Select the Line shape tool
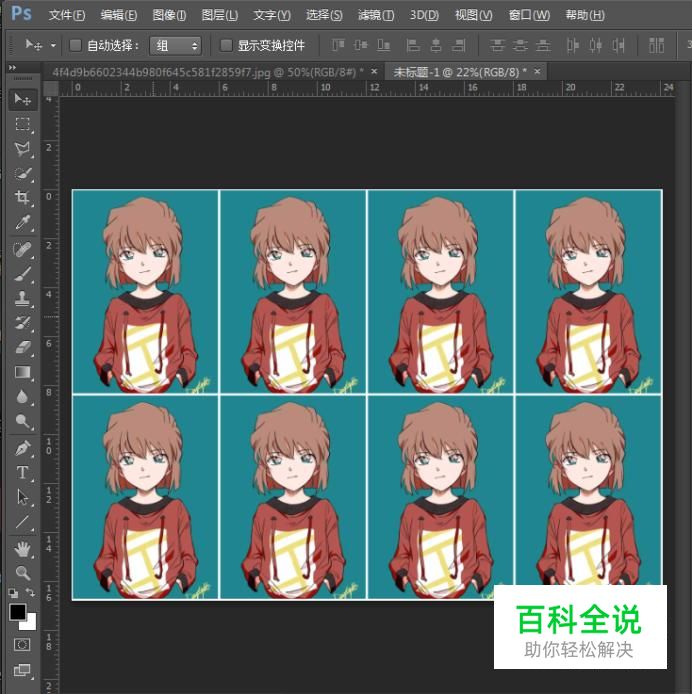 click(x=22, y=522)
